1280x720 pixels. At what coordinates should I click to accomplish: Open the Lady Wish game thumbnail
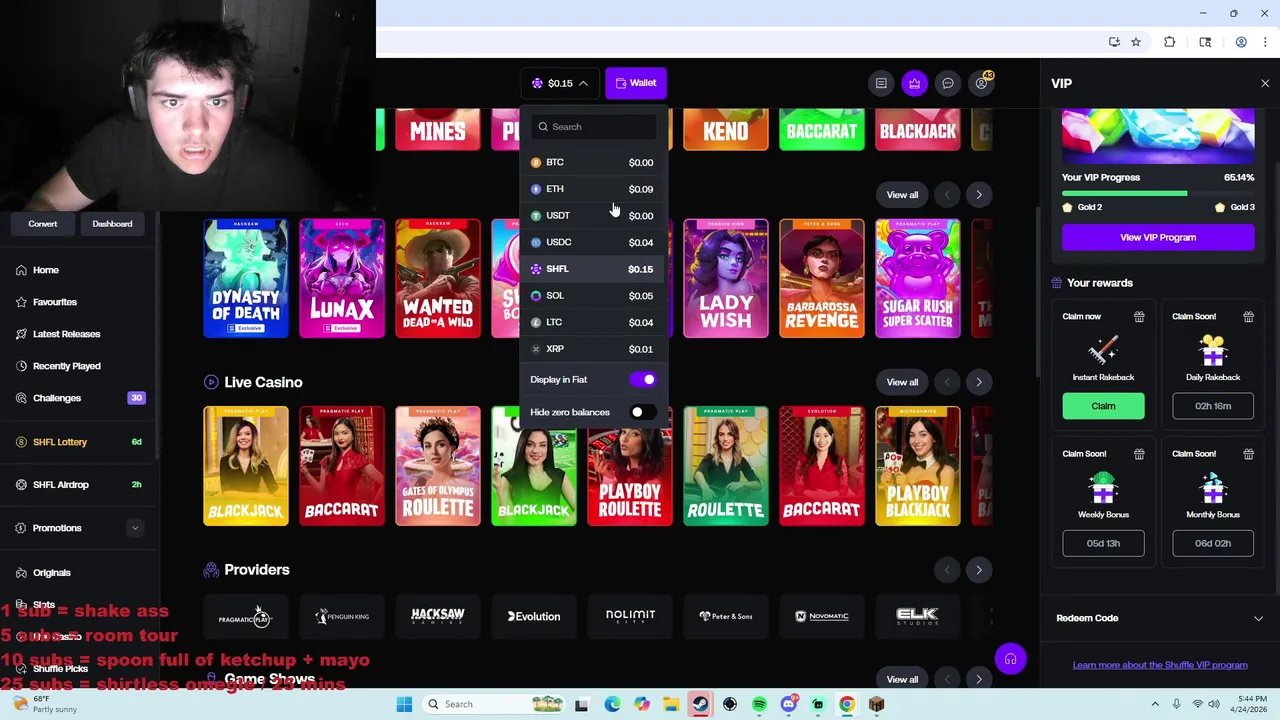[x=726, y=278]
